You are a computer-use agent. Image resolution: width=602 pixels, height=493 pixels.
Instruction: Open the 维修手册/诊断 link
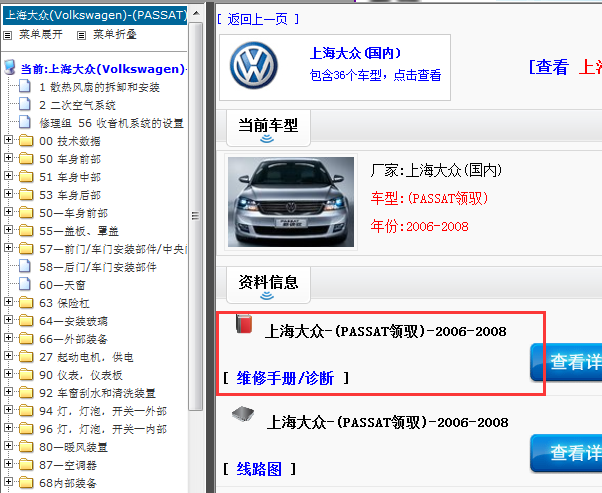285,379
